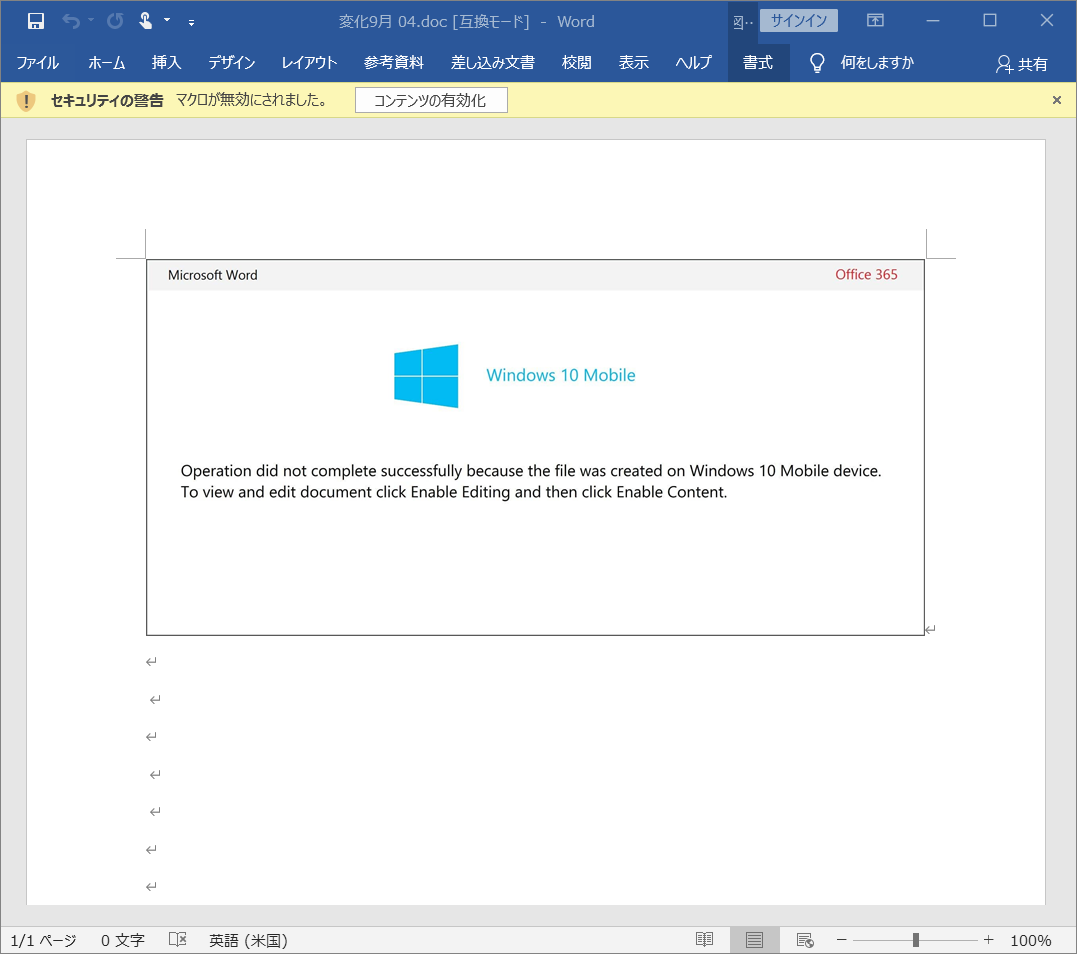This screenshot has height=954, width=1077.
Task: Open the 参考資料 tab
Action: click(394, 63)
